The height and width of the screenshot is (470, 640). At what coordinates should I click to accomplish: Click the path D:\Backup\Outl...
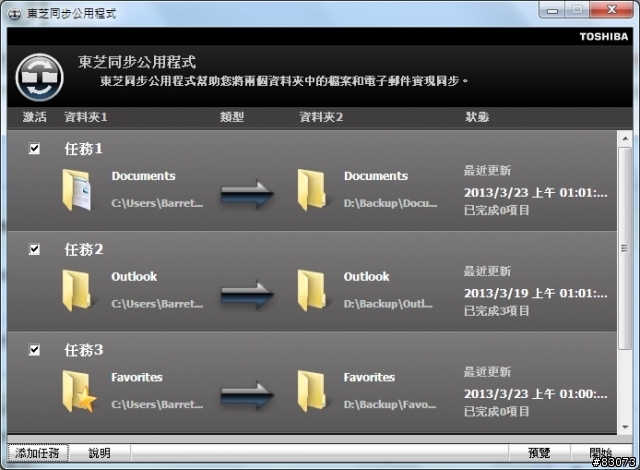pos(388,304)
